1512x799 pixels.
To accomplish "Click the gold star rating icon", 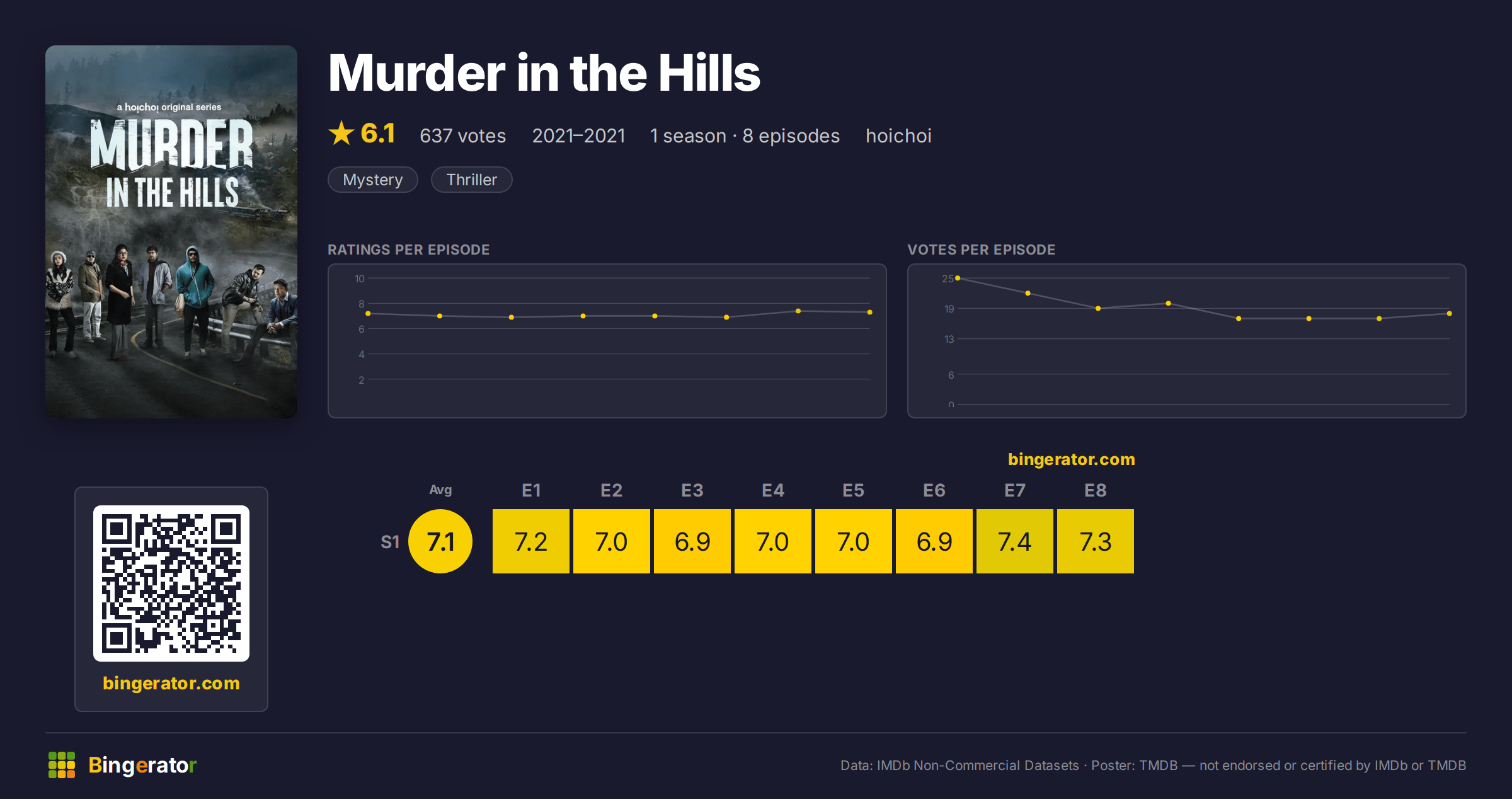I will tap(341, 133).
